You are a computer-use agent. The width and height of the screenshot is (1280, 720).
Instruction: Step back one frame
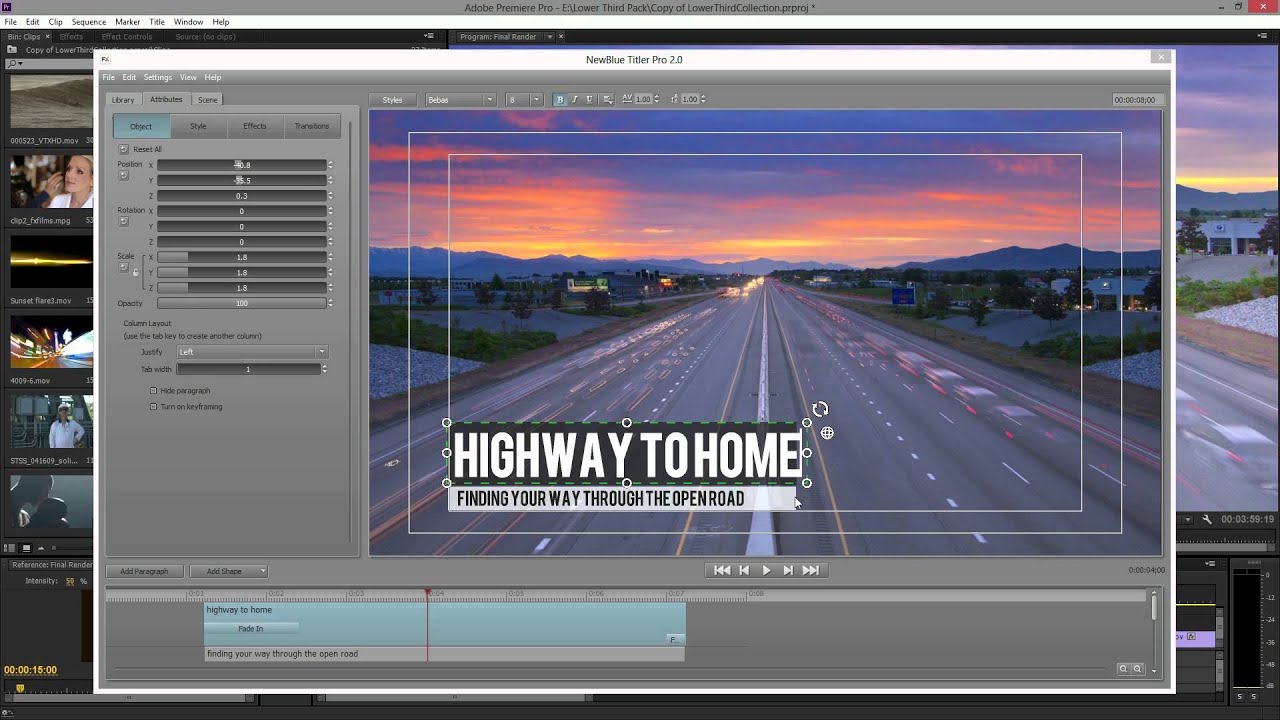point(744,570)
